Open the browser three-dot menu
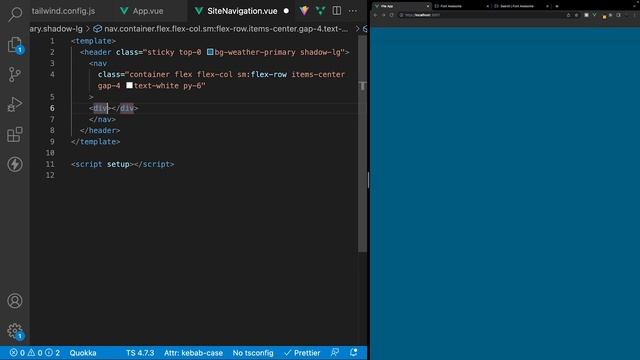The width and height of the screenshot is (640, 360). click(x=635, y=15)
